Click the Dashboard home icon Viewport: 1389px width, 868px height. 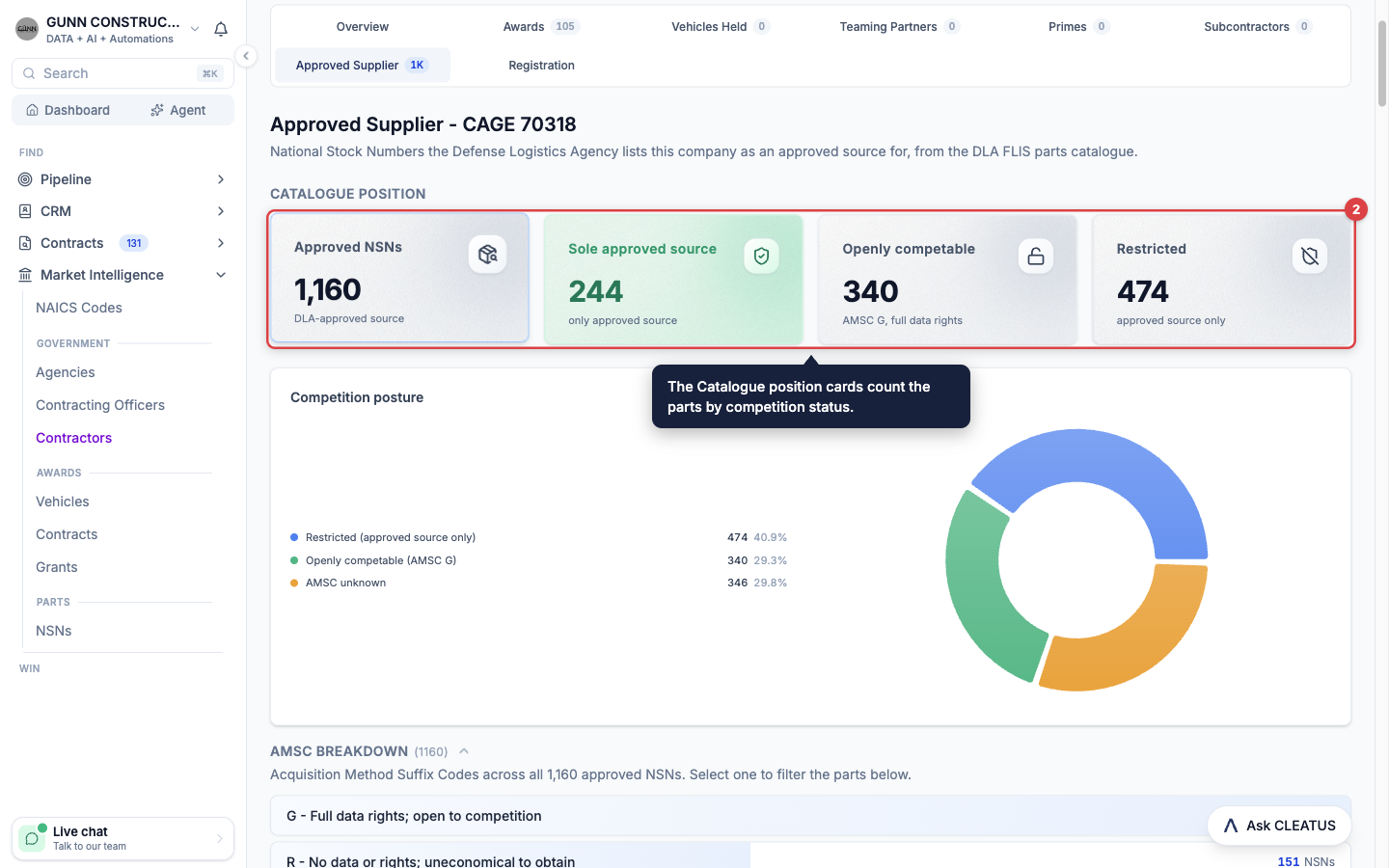point(33,110)
